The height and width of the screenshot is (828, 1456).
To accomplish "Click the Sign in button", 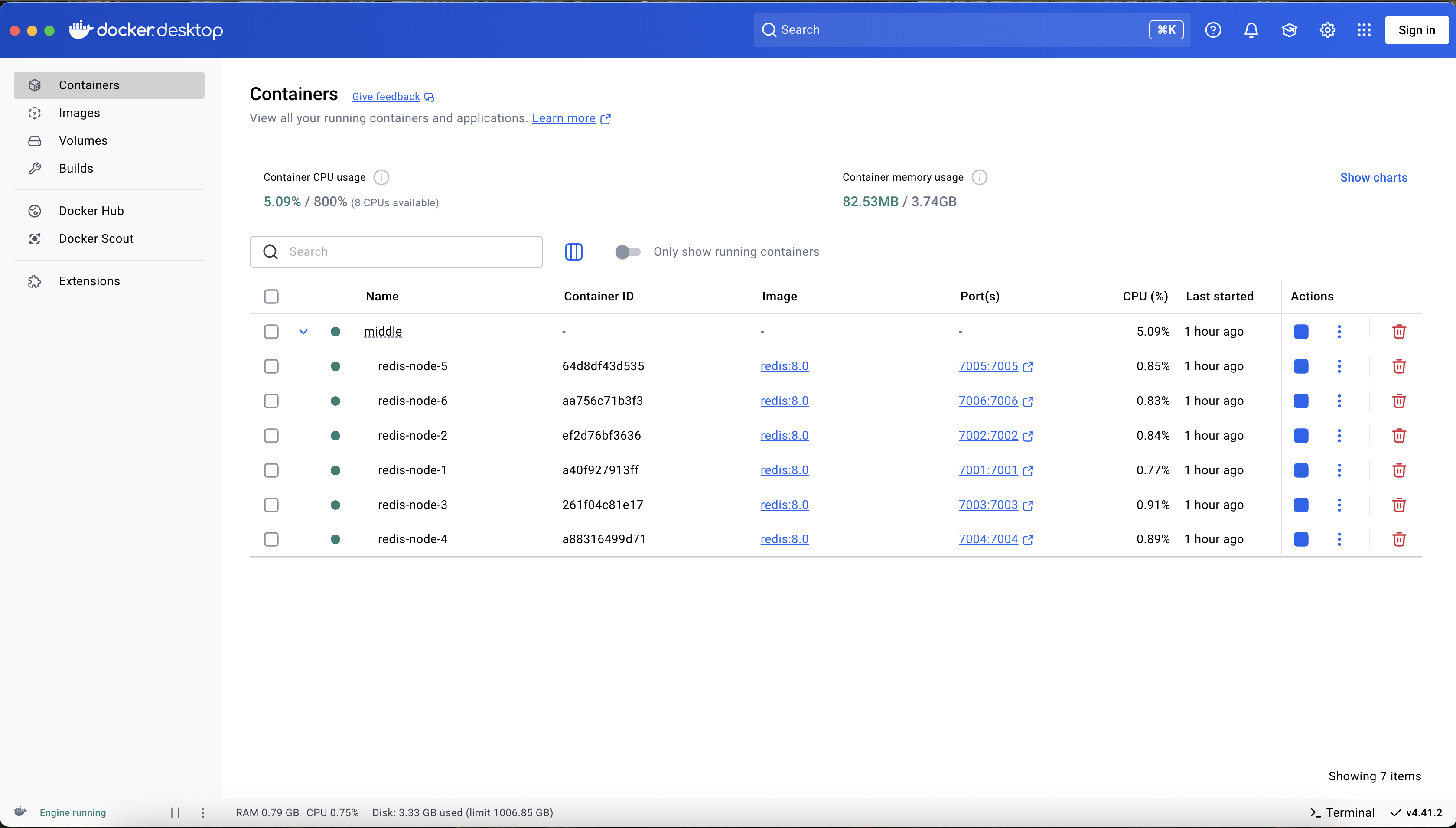I will tap(1416, 30).
